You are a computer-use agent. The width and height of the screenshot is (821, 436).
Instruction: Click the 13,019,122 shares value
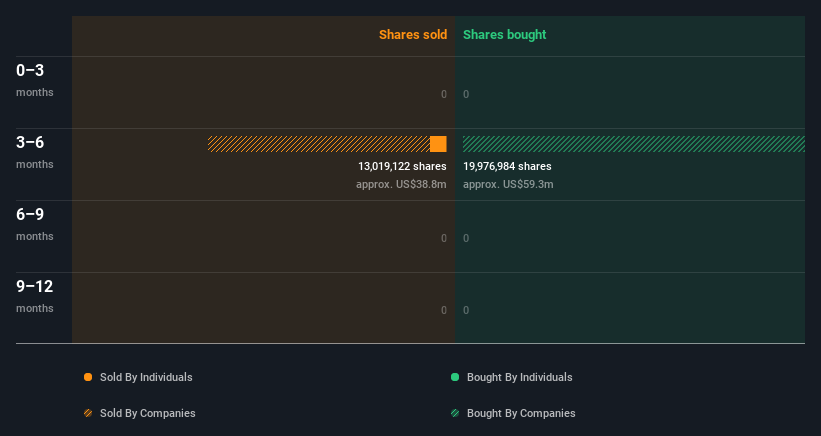(402, 166)
